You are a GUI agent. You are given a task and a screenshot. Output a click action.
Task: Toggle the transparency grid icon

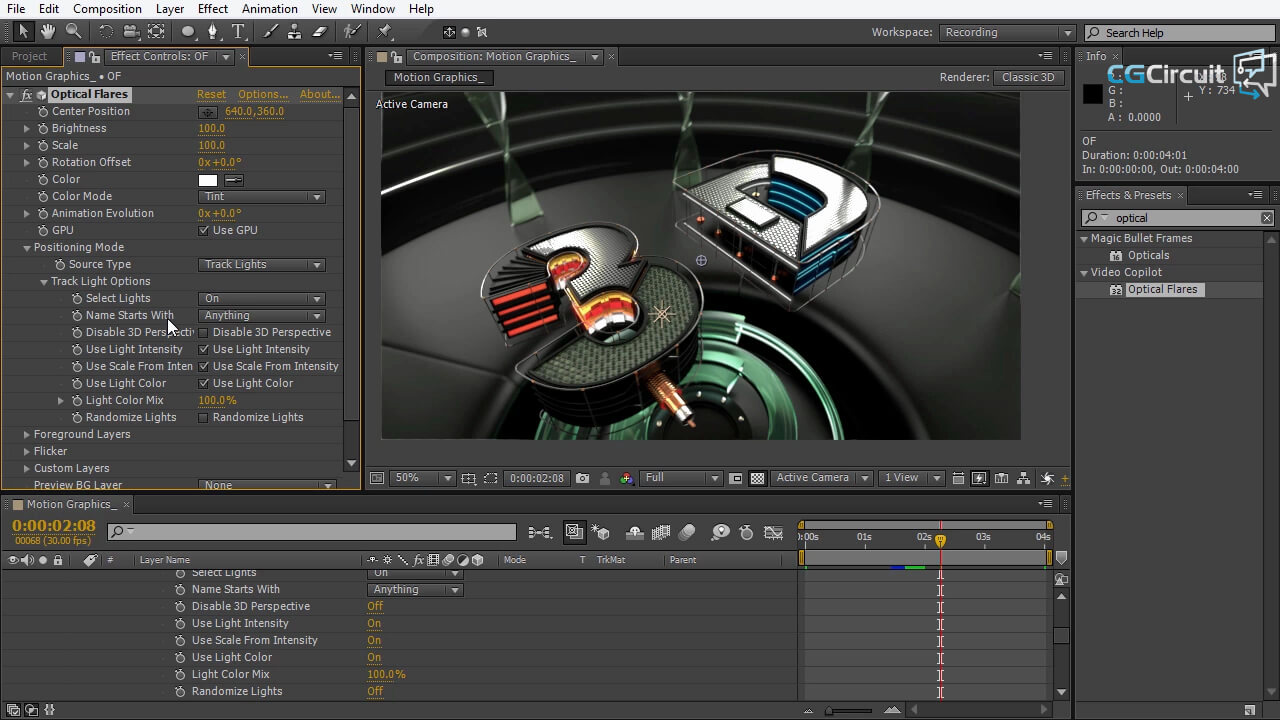(x=758, y=478)
